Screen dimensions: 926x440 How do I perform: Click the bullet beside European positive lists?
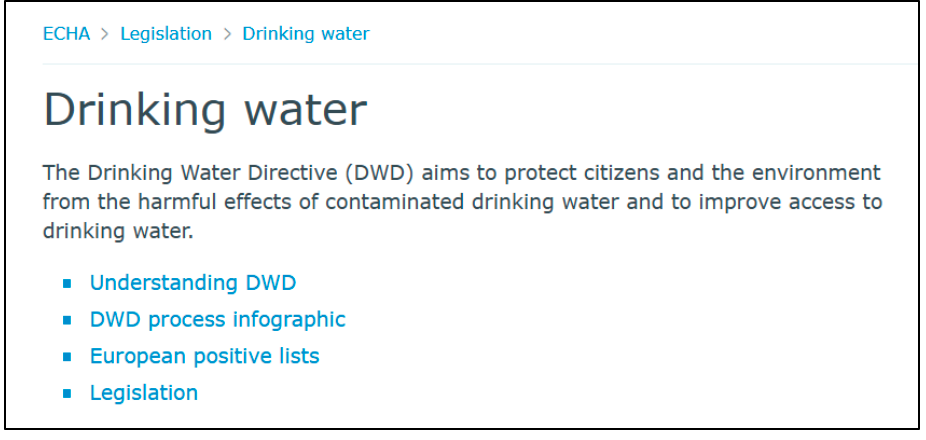pos(67,357)
